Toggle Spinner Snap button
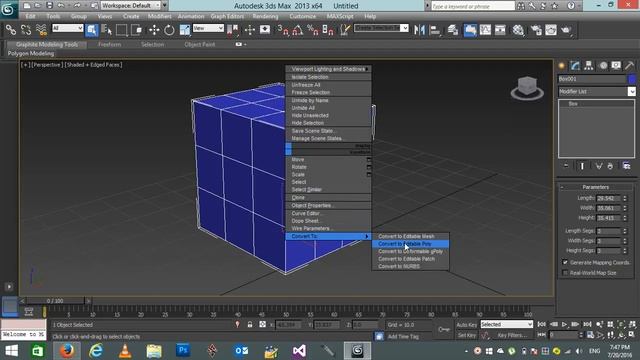This screenshot has width=640, height=360. (328, 30)
